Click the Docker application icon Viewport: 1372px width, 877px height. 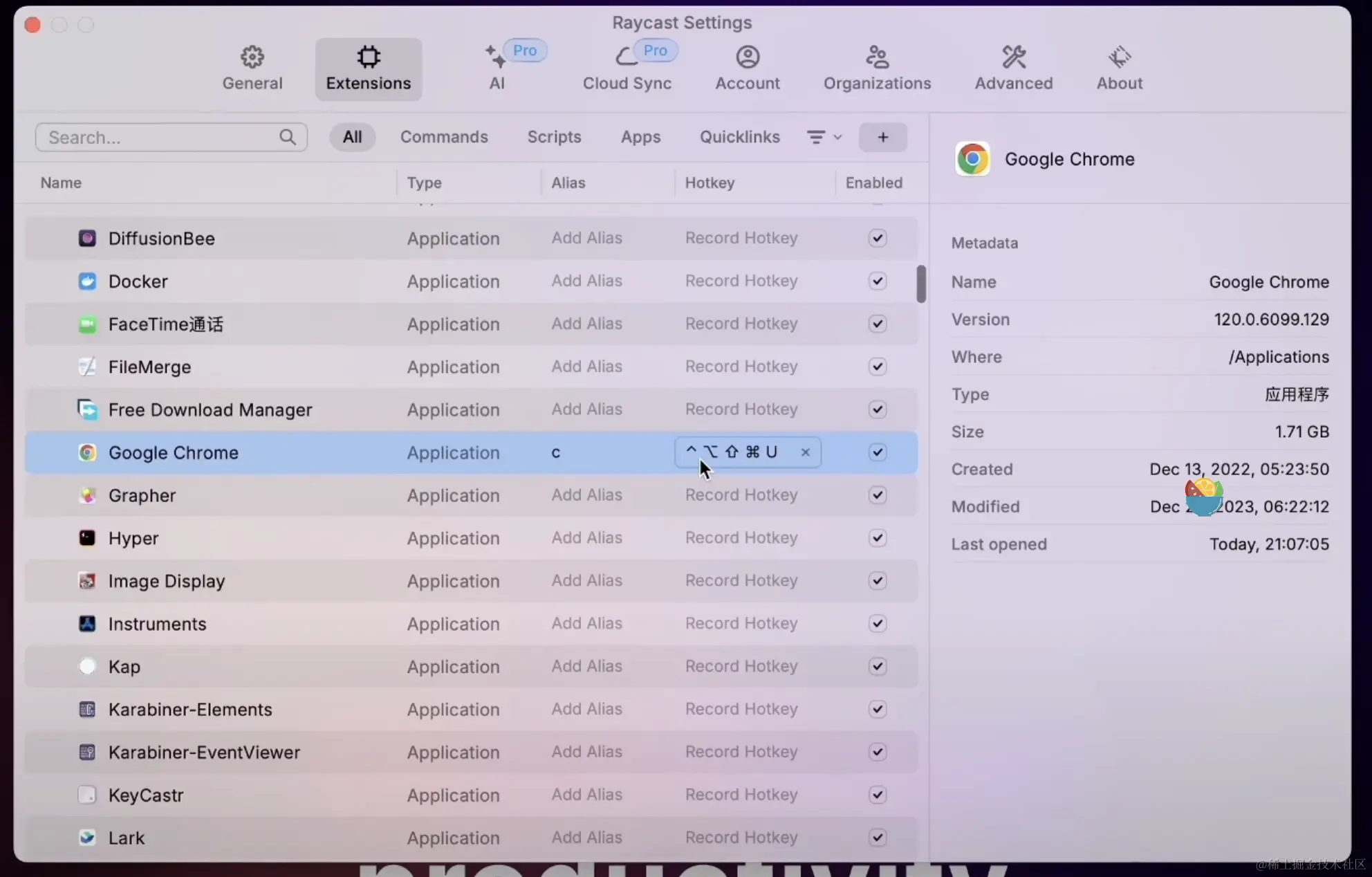(x=88, y=281)
